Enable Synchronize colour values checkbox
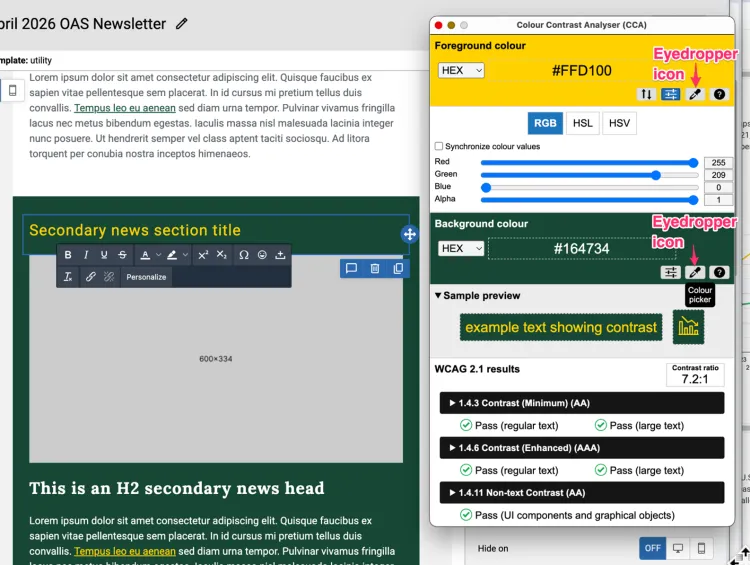750x565 pixels. (439, 146)
